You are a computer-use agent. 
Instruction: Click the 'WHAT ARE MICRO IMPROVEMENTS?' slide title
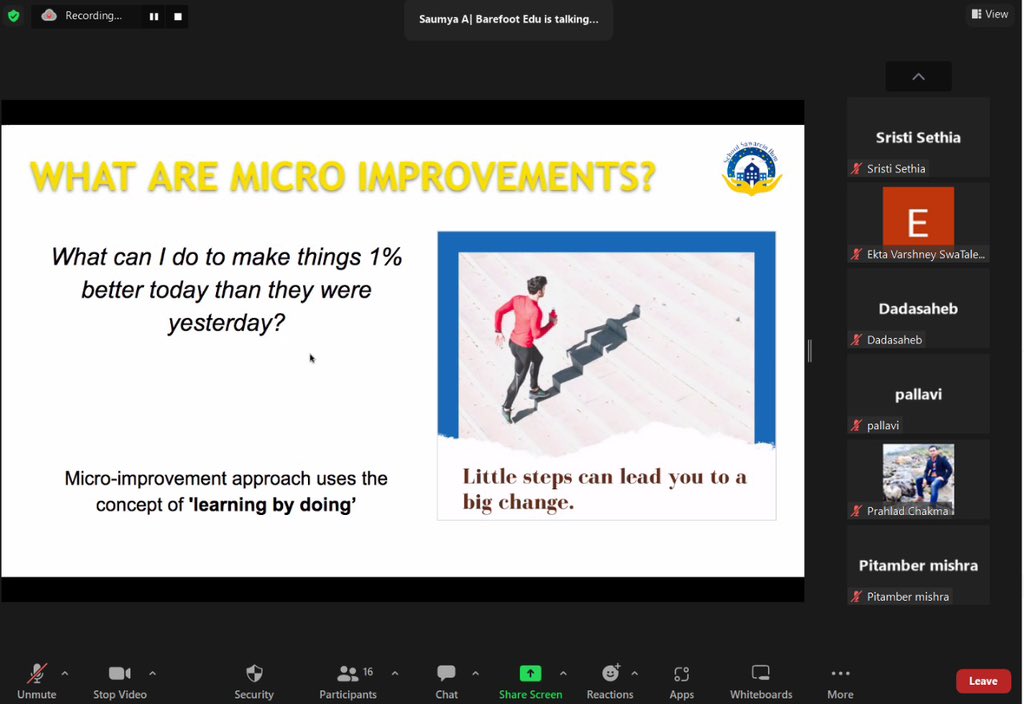[x=343, y=176]
